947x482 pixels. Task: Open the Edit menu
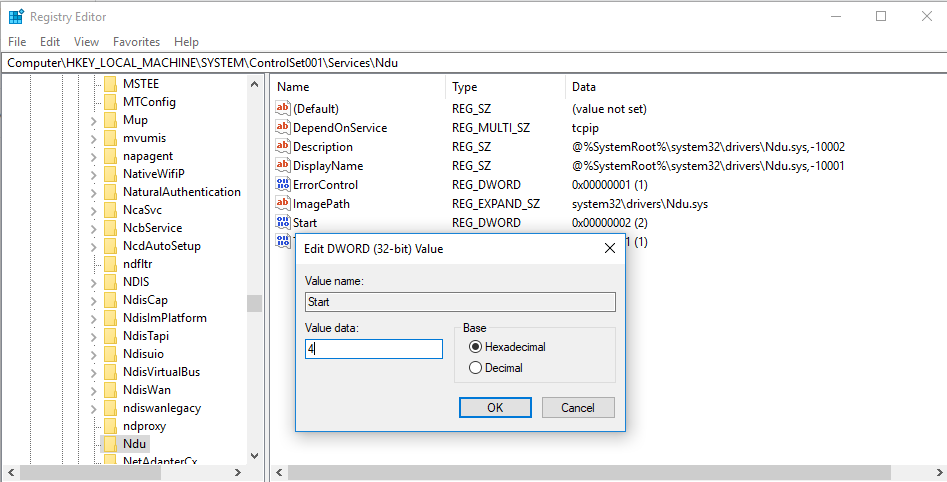tap(50, 42)
